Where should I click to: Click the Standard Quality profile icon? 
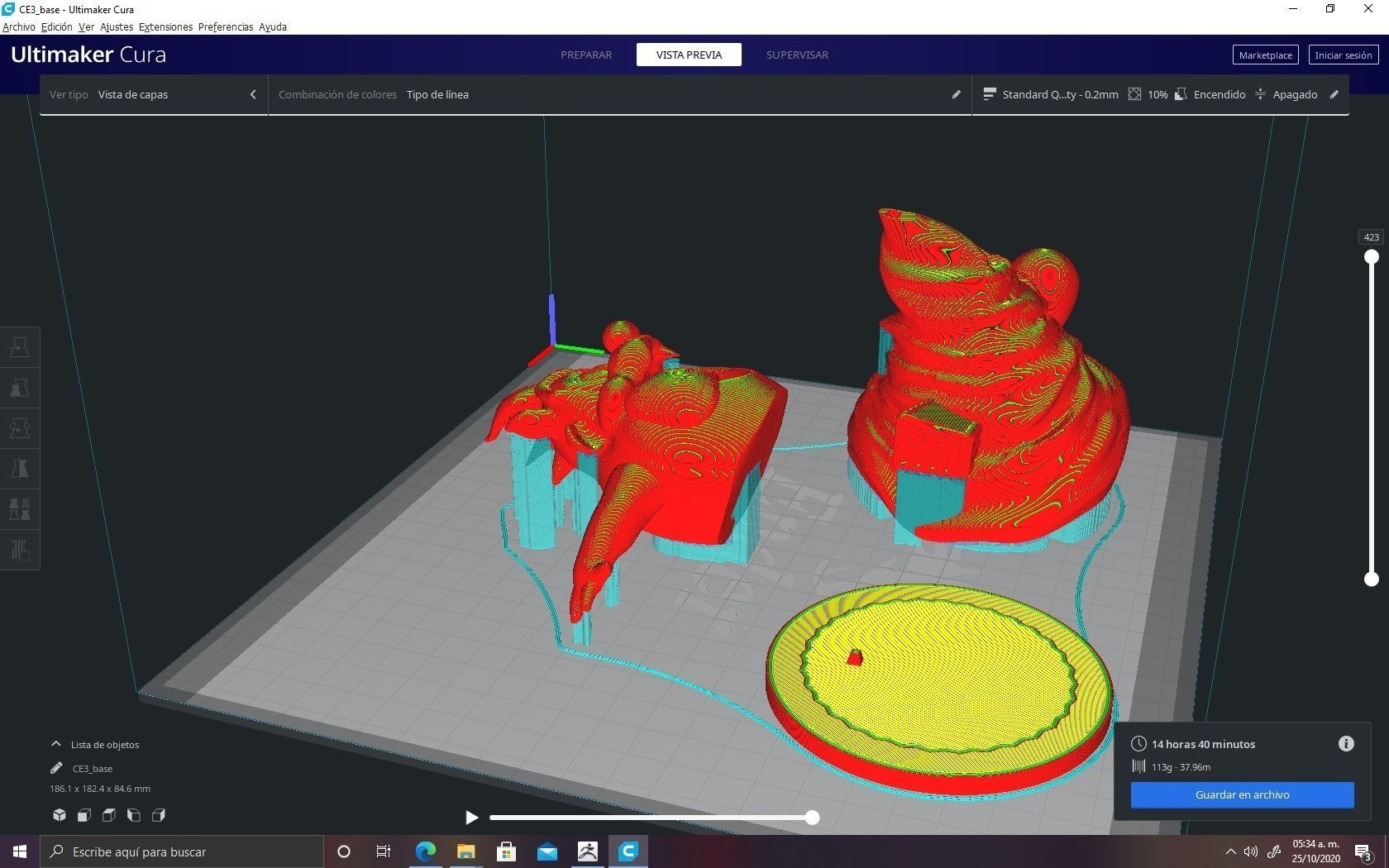[989, 94]
